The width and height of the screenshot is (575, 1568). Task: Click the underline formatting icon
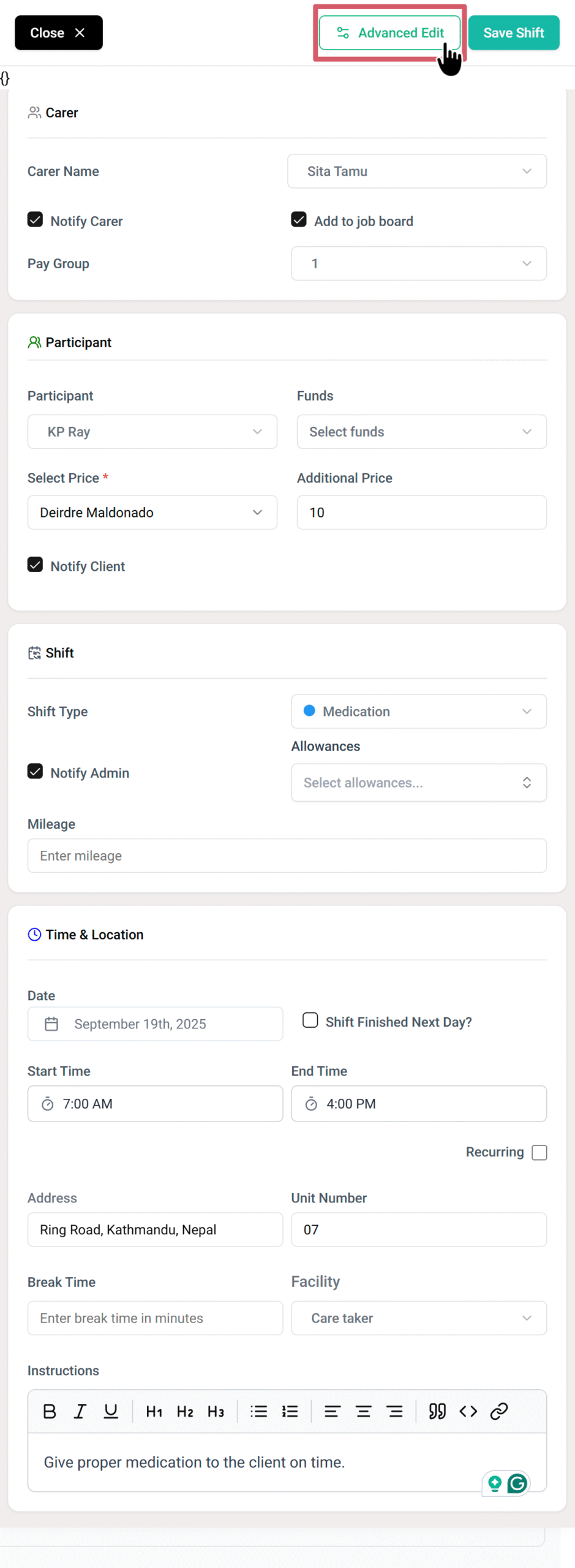(x=111, y=1411)
